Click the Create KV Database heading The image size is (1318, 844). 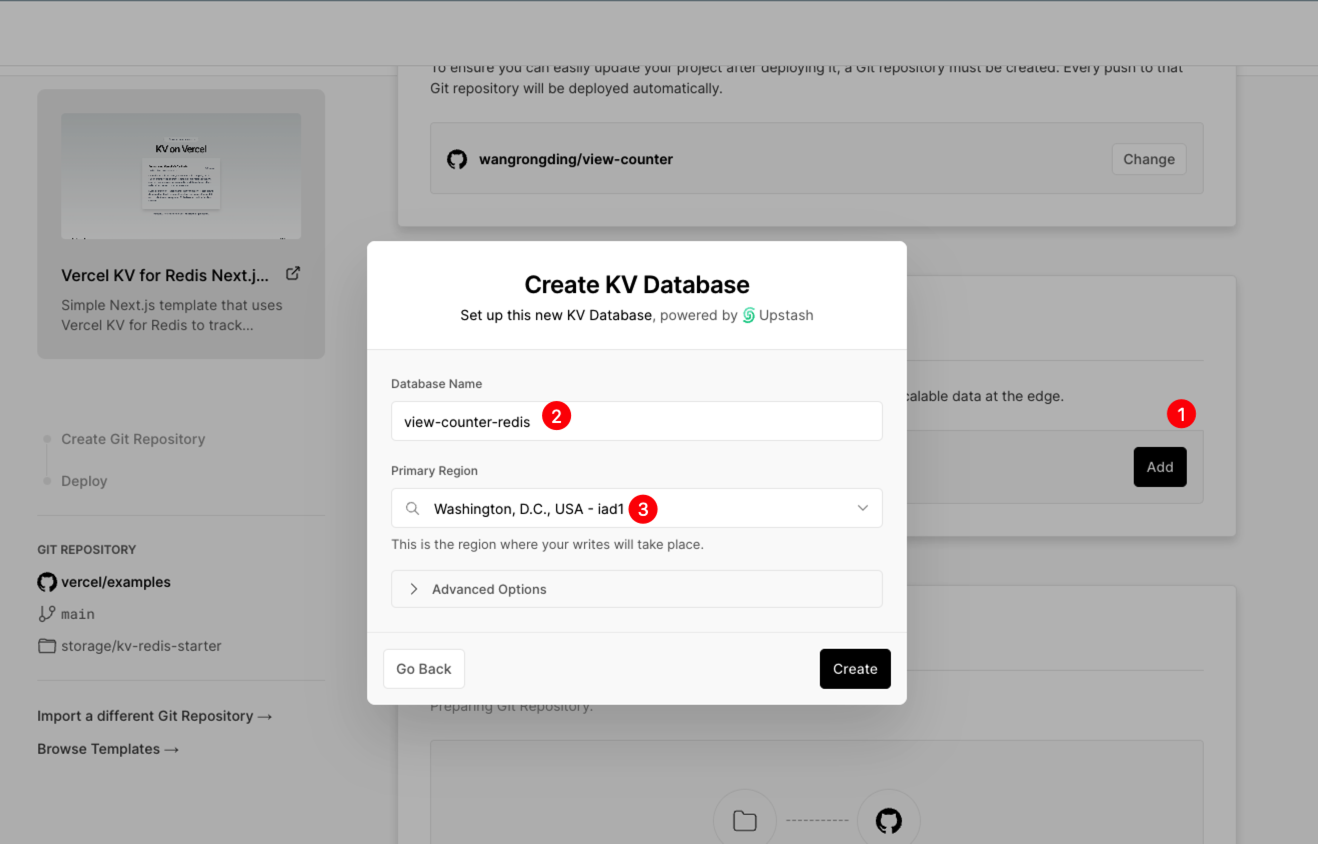tap(637, 285)
